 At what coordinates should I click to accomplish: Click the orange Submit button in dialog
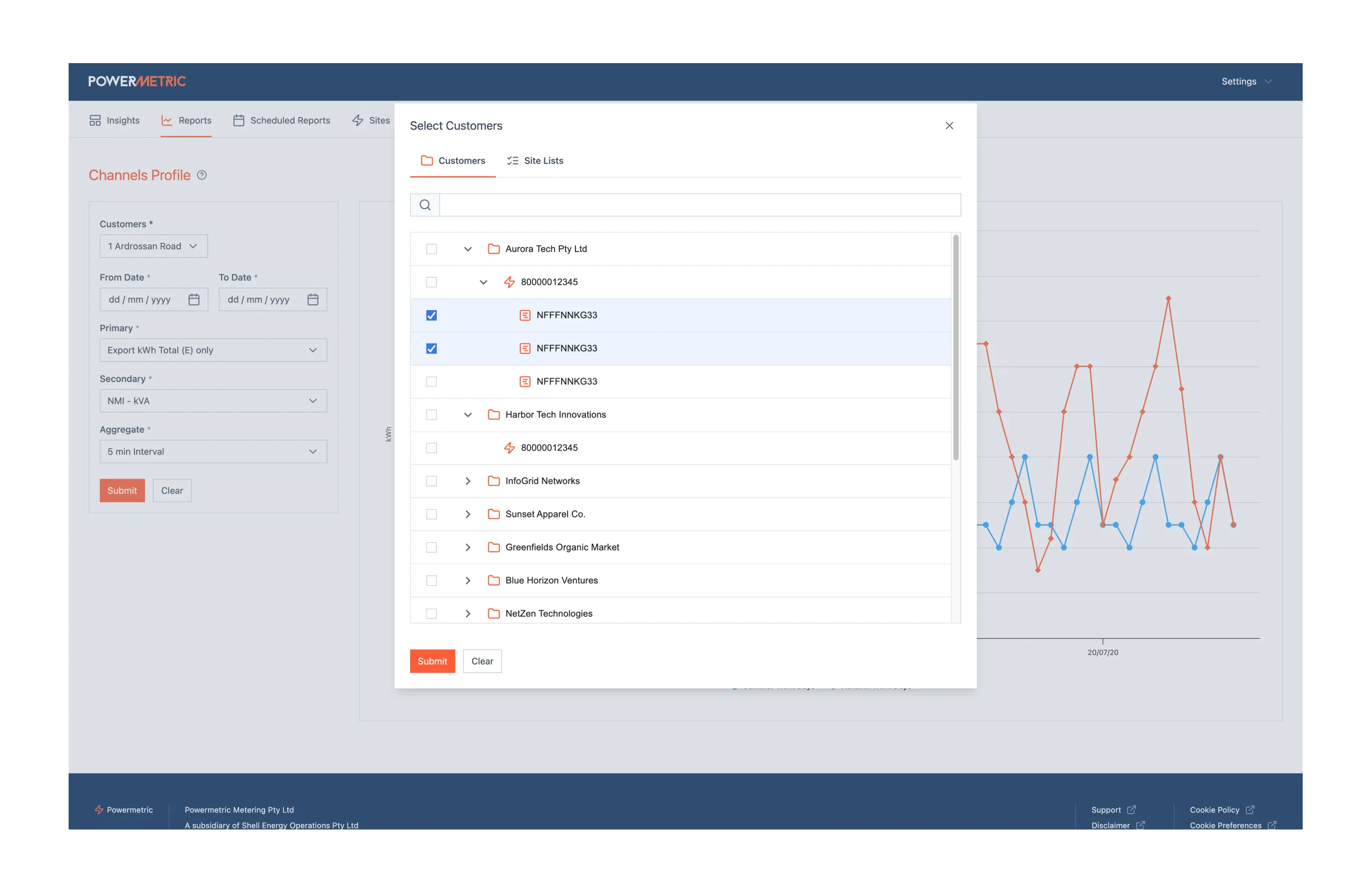432,661
